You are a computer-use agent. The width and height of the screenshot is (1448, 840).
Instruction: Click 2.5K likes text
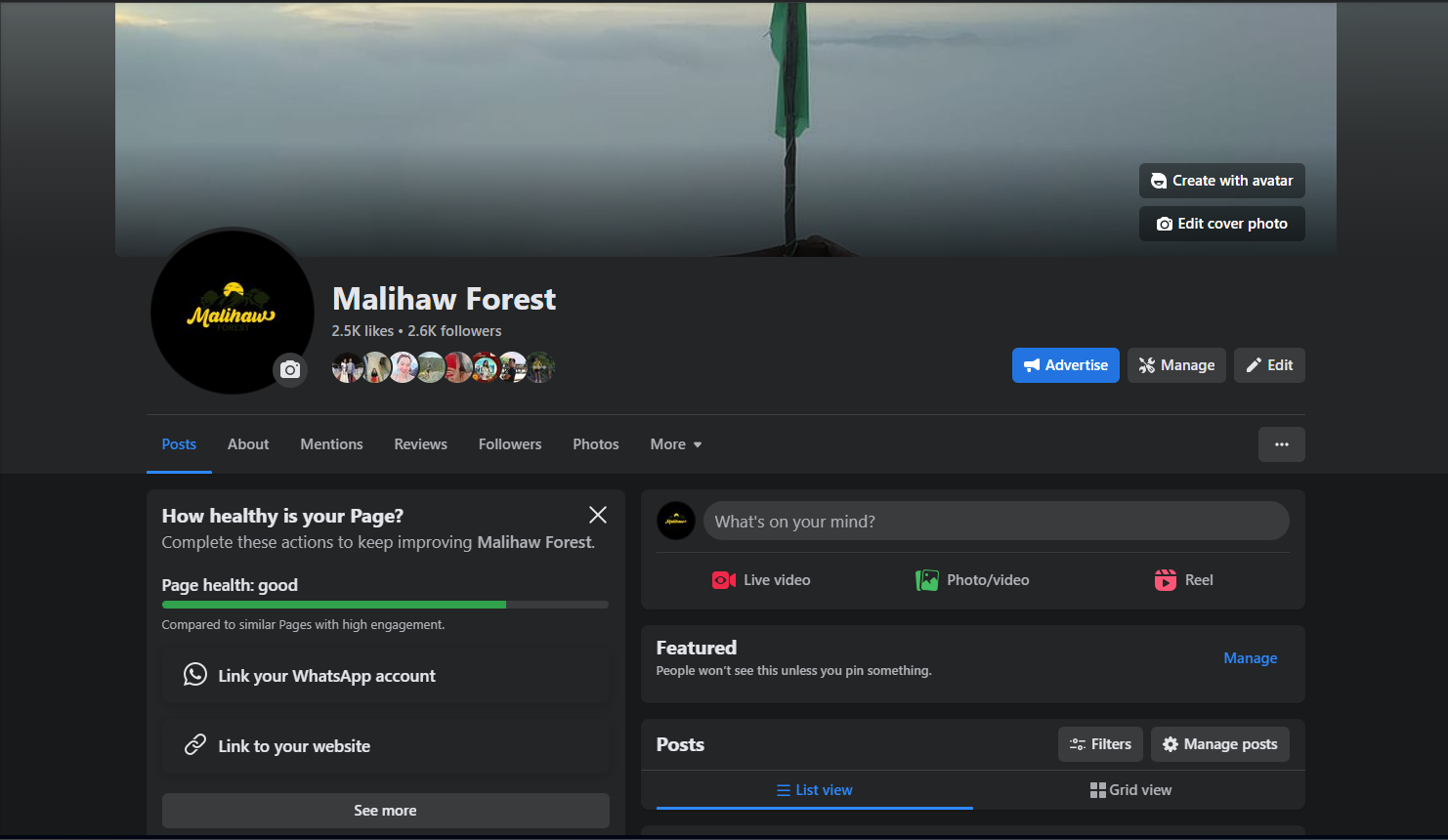362,331
